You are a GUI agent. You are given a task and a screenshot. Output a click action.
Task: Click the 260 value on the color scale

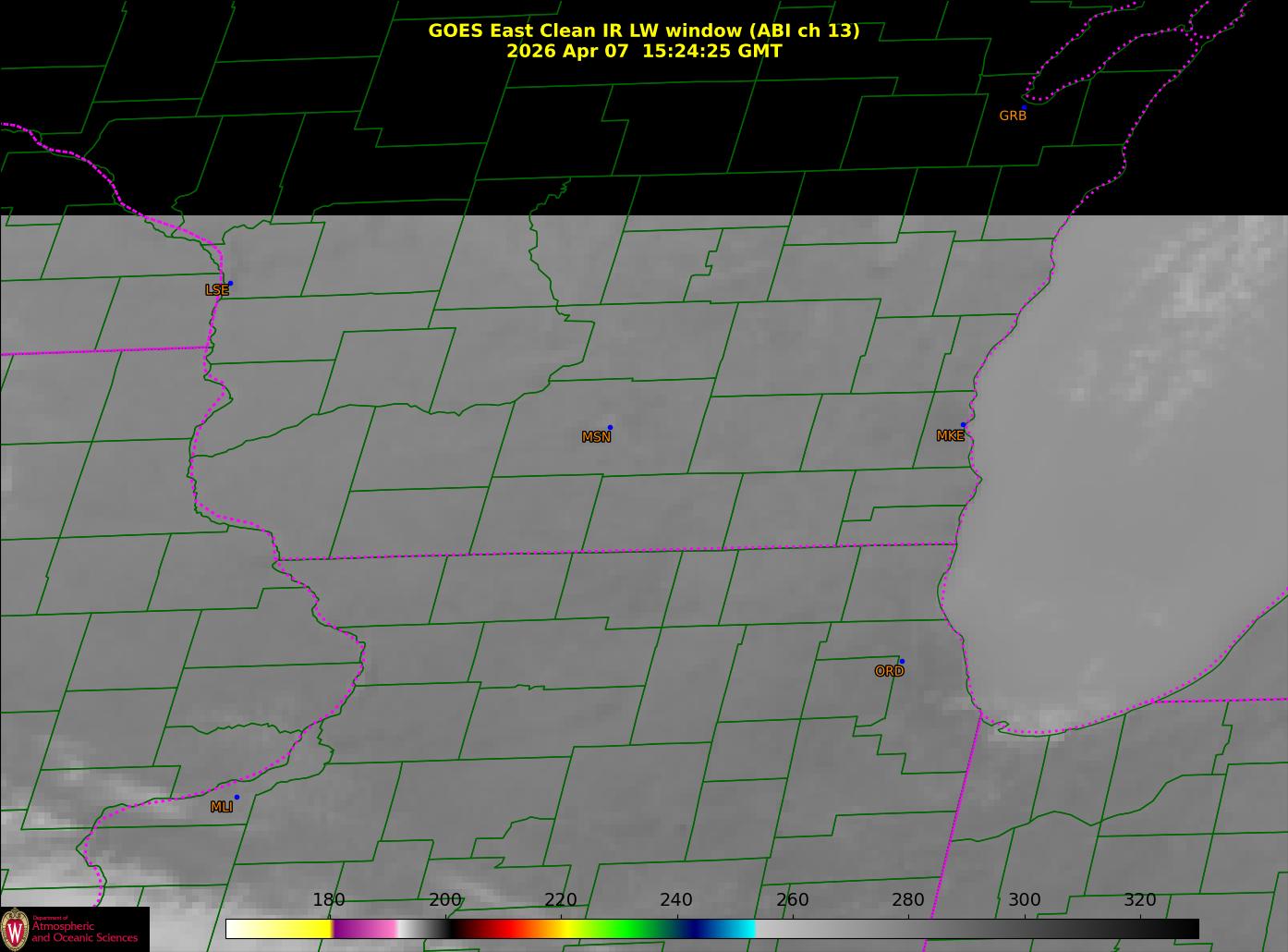click(x=793, y=900)
